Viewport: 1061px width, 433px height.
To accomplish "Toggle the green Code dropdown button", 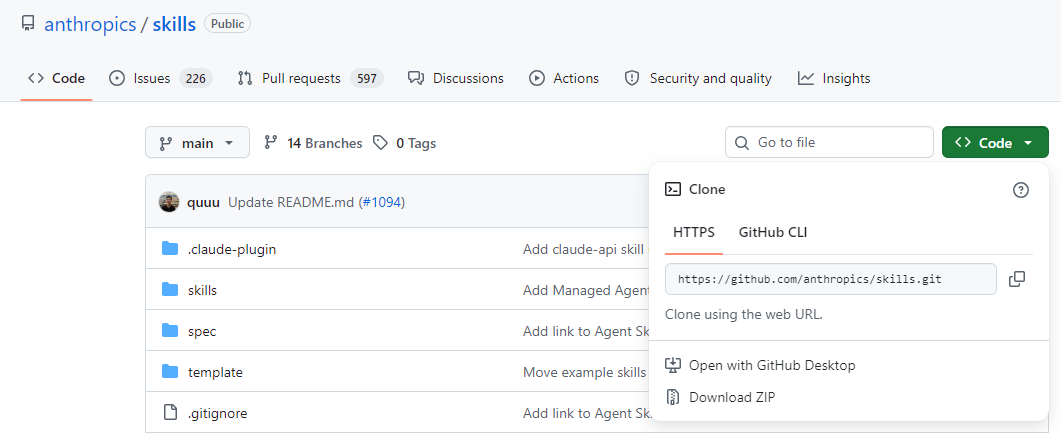I will coord(995,143).
